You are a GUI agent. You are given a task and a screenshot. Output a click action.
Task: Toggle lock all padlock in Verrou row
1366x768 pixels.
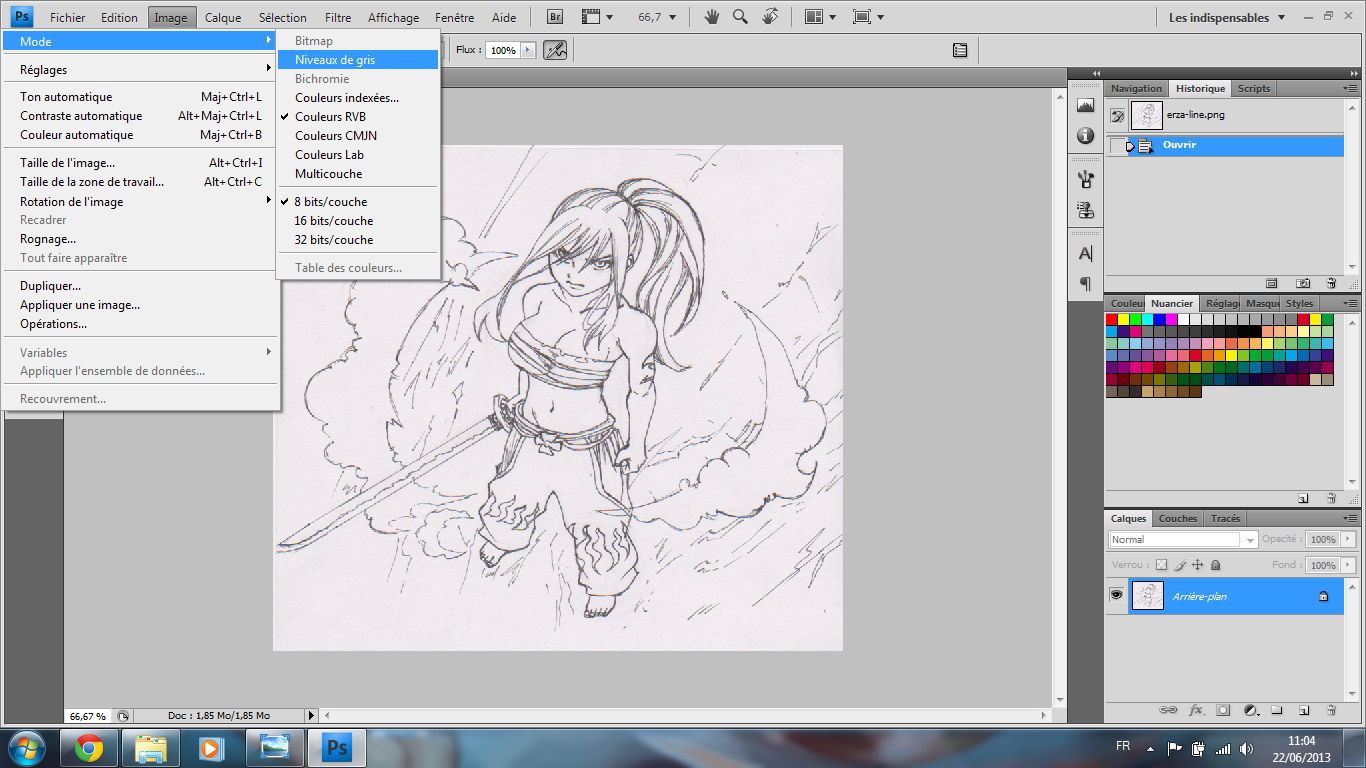coord(1215,565)
